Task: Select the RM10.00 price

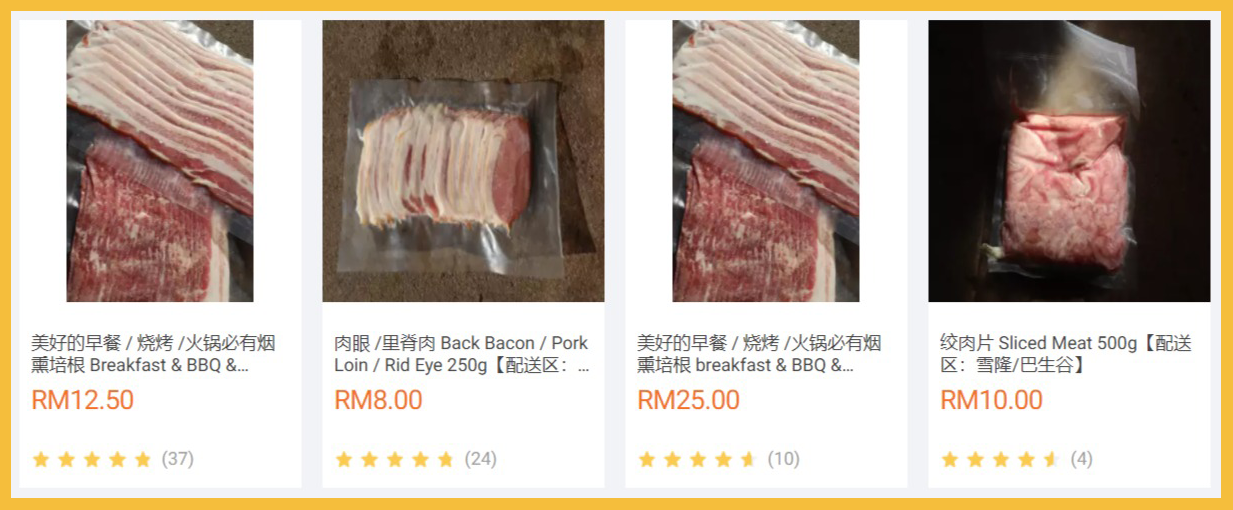Action: coord(991,400)
